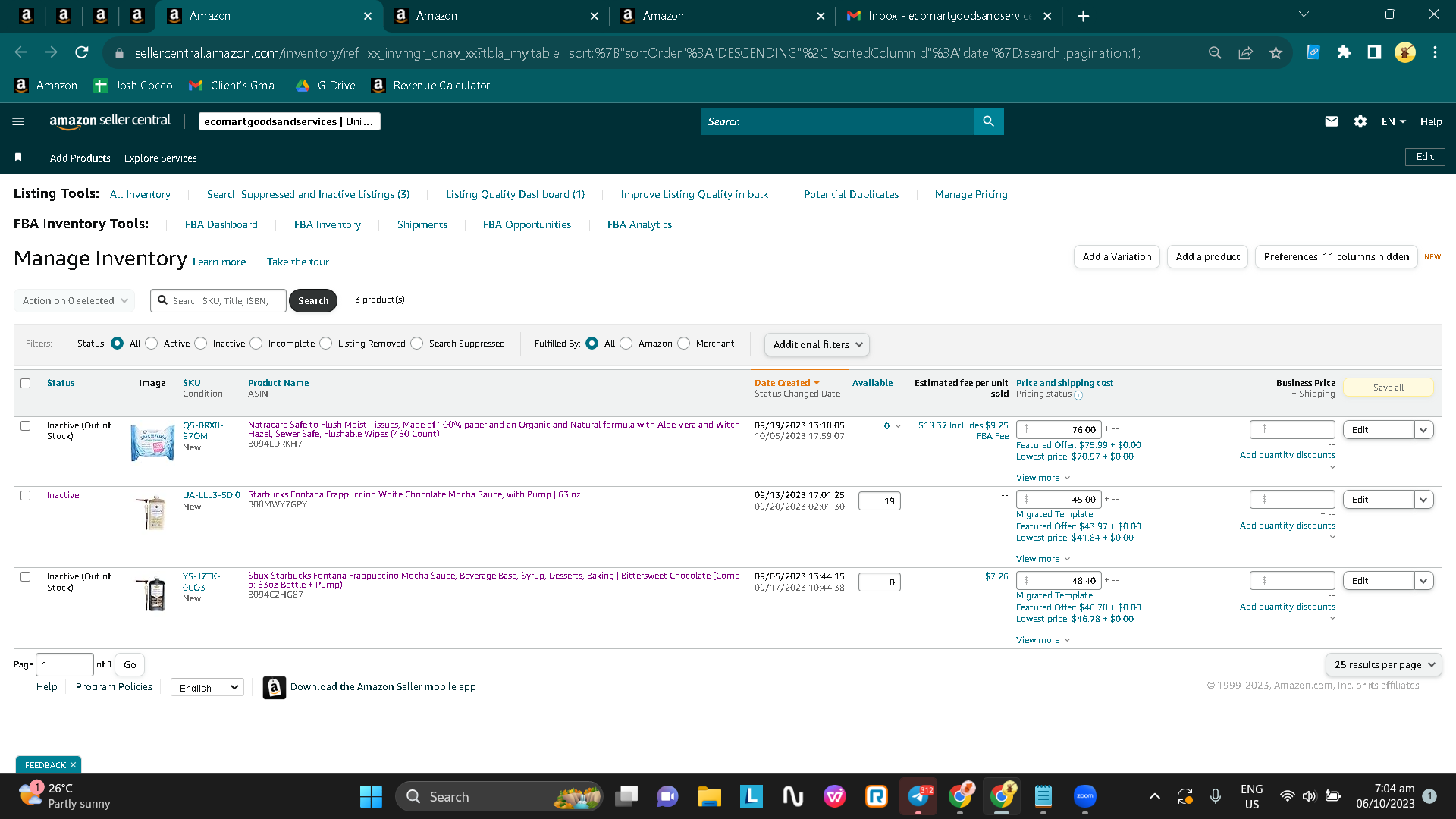Viewport: 1456px width, 819px height.
Task: Open the Listing Quality Dashboard (1)
Action: (x=515, y=194)
